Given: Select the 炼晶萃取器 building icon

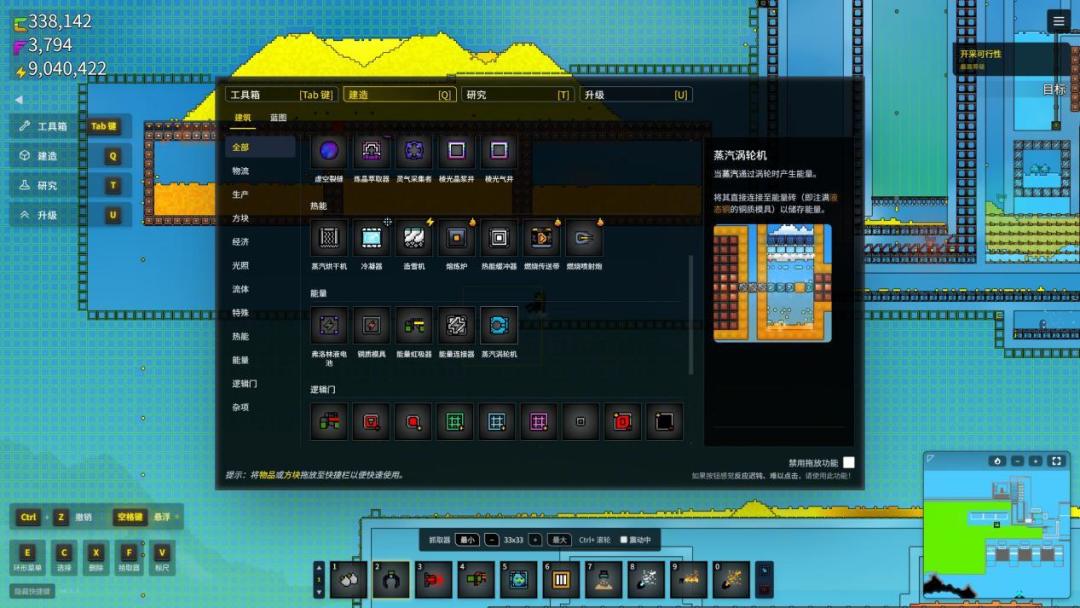Looking at the screenshot, I should point(371,151).
